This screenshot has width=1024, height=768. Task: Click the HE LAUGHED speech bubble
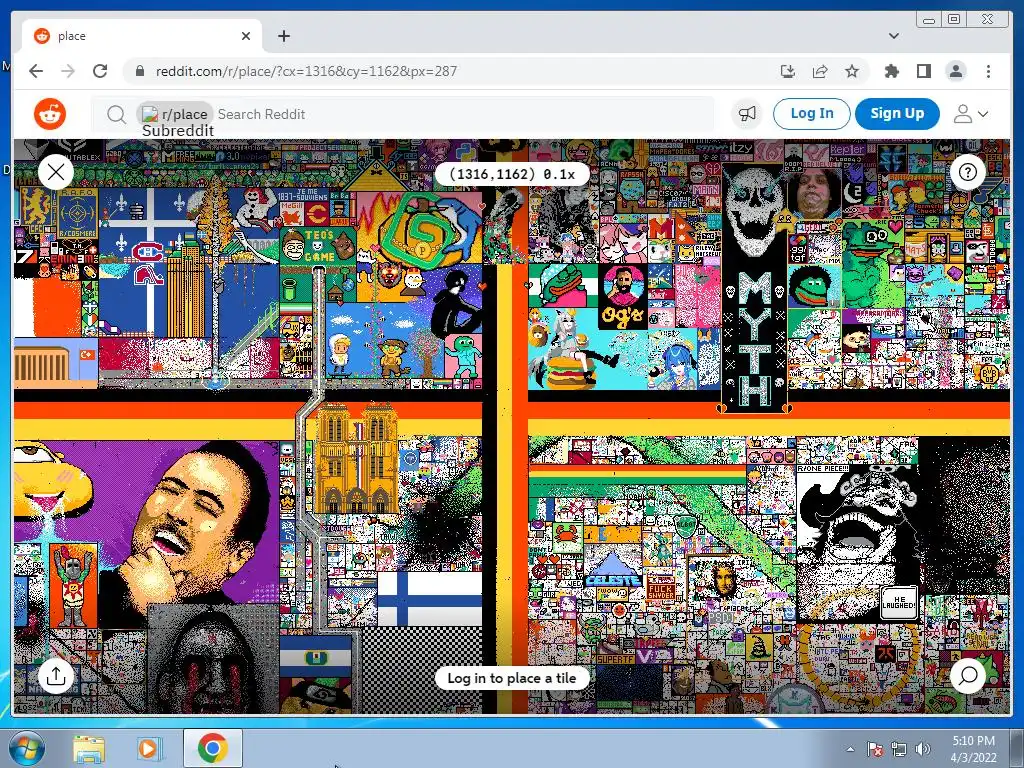(x=899, y=603)
